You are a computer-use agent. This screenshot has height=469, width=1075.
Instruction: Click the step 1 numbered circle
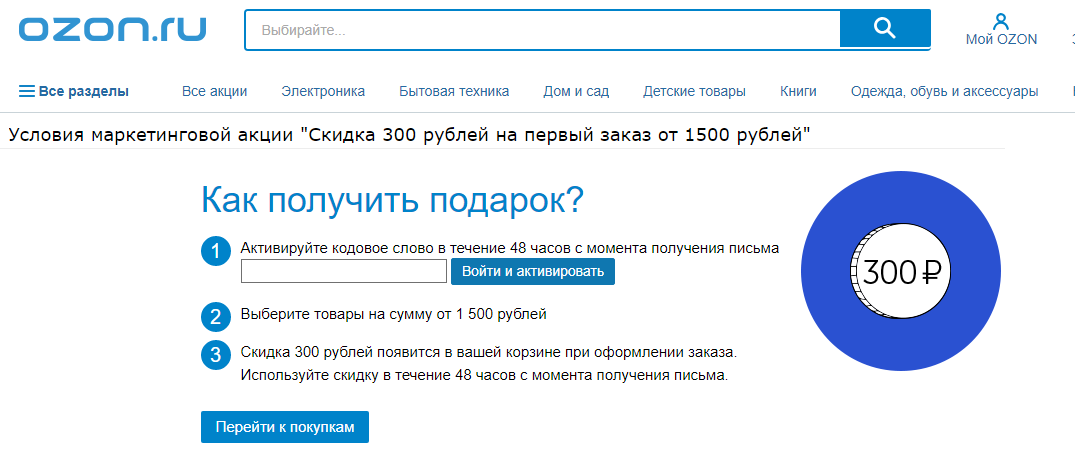tap(216, 251)
